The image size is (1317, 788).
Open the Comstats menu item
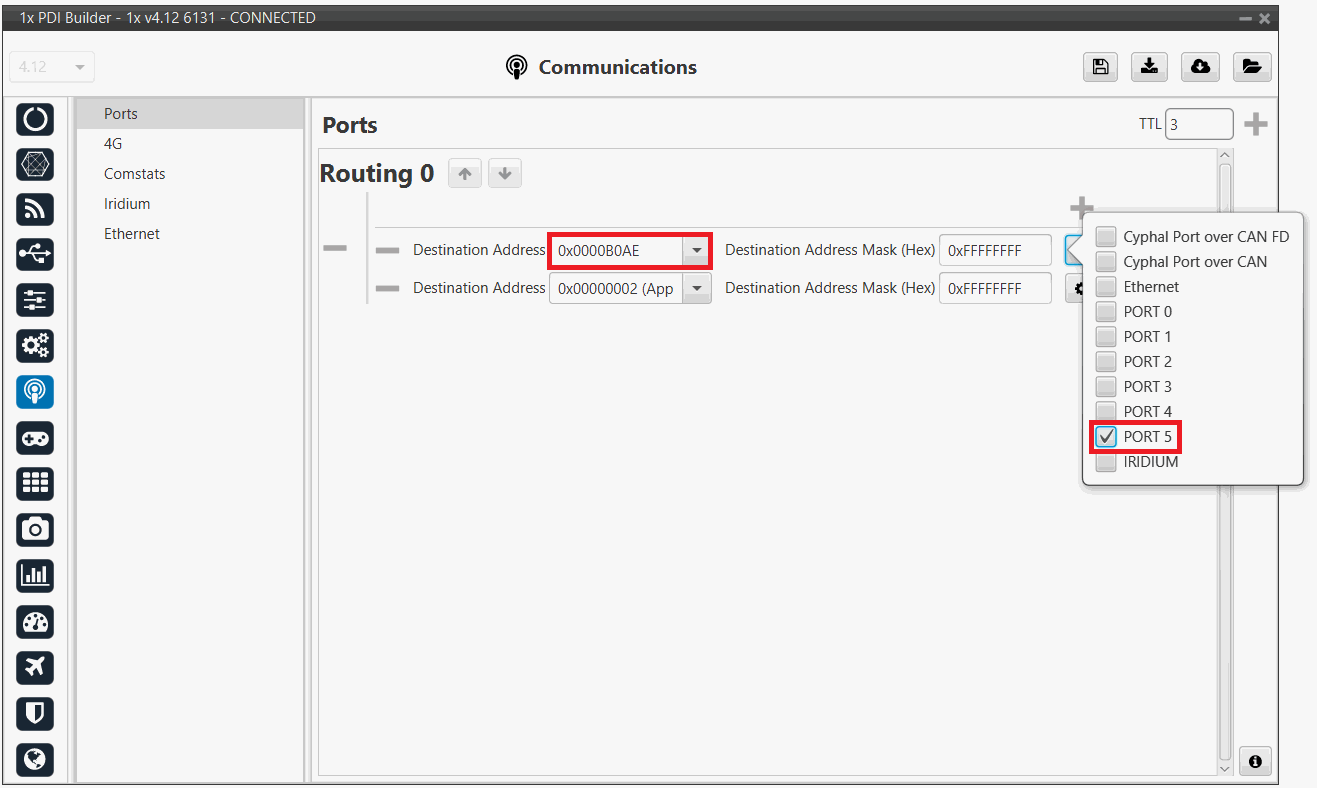coord(134,174)
